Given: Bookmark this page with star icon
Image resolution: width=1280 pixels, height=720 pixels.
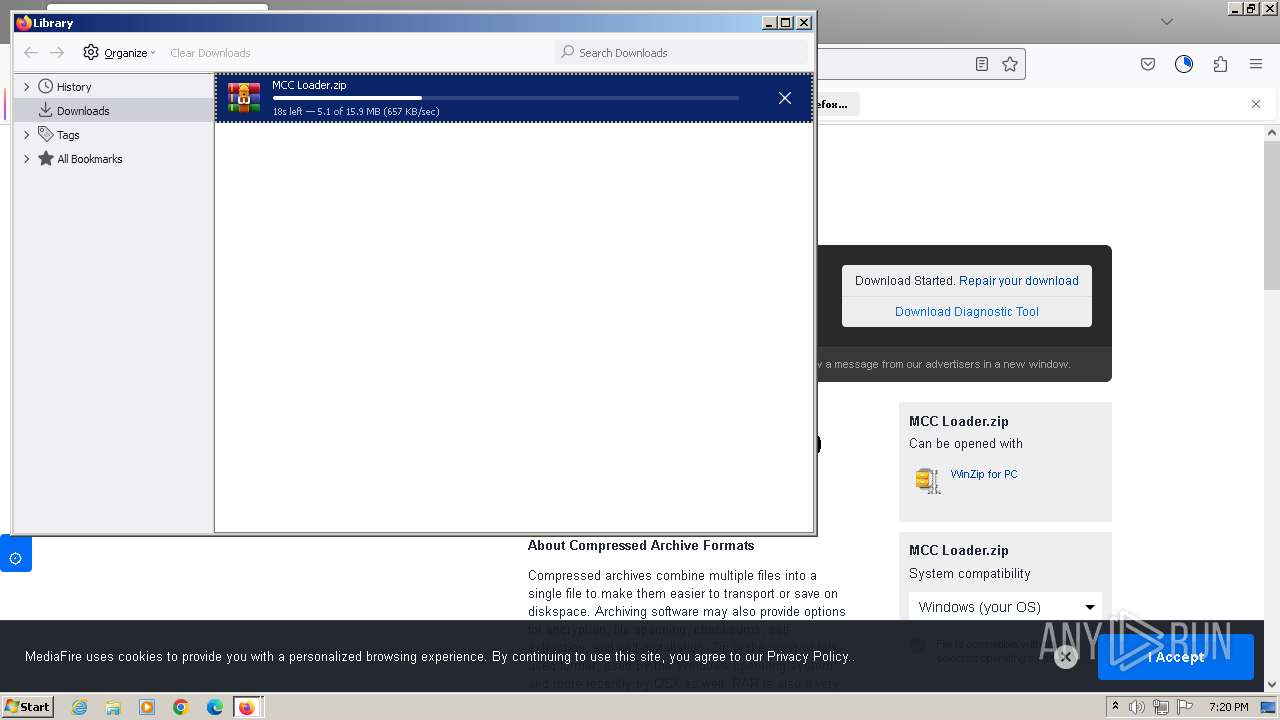Looking at the screenshot, I should pyautogui.click(x=1010, y=64).
